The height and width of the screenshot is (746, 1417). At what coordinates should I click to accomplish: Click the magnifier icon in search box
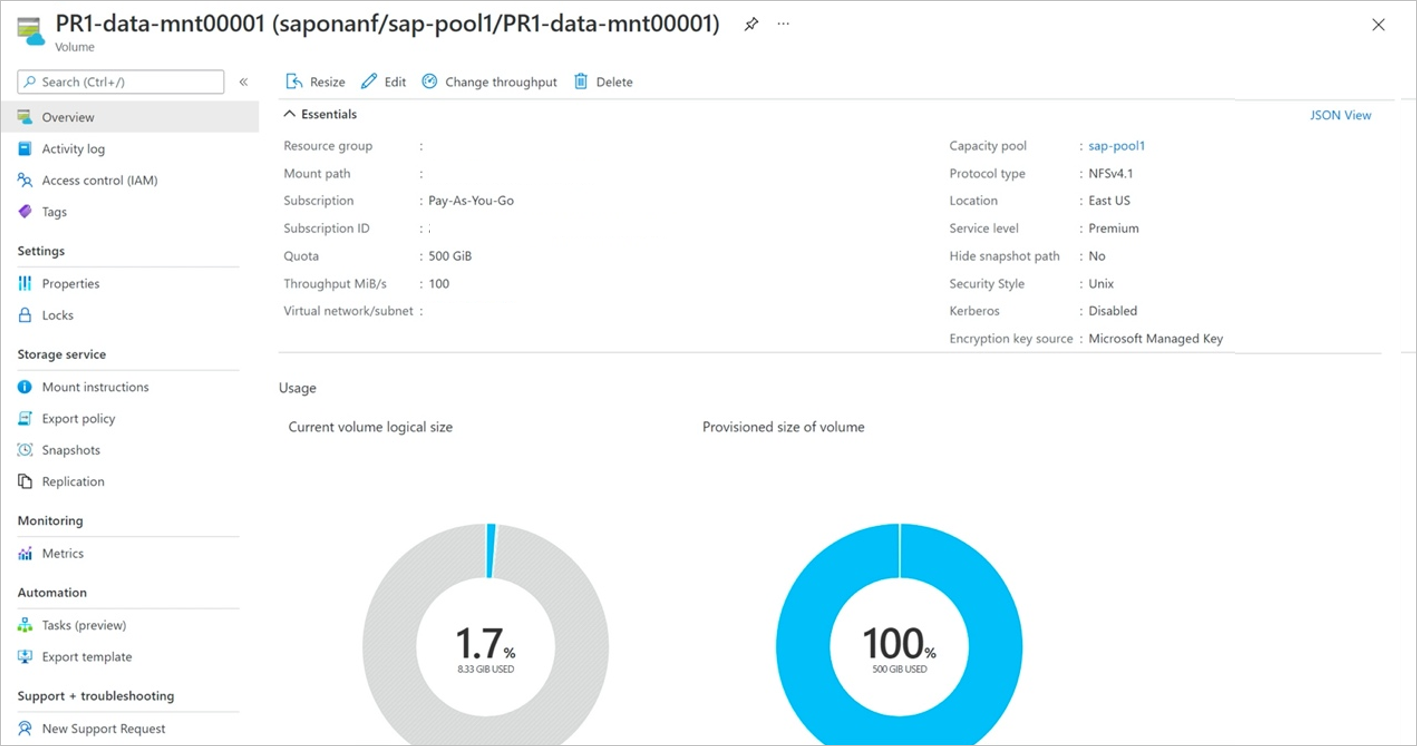[x=30, y=82]
